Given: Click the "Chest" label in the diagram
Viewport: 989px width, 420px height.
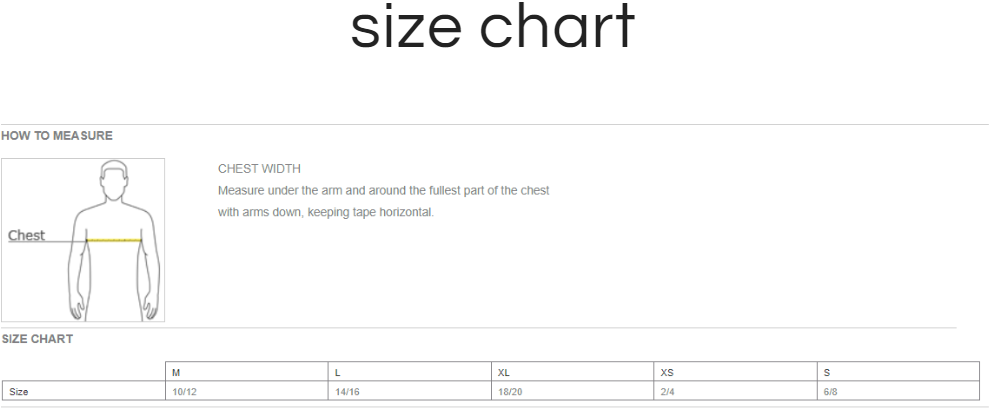Looking at the screenshot, I should click(26, 235).
